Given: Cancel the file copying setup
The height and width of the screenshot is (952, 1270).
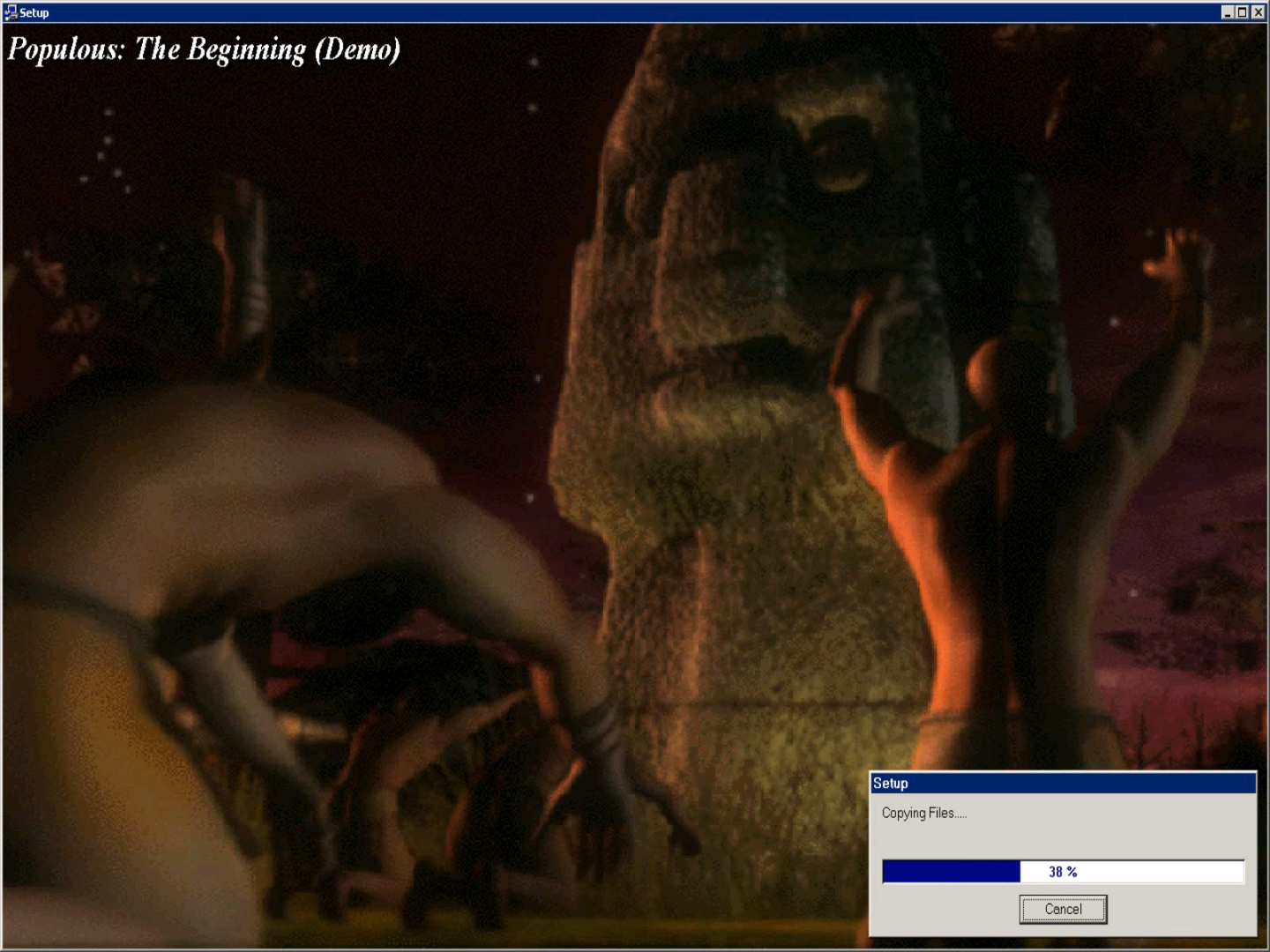Looking at the screenshot, I should pyautogui.click(x=1063, y=909).
